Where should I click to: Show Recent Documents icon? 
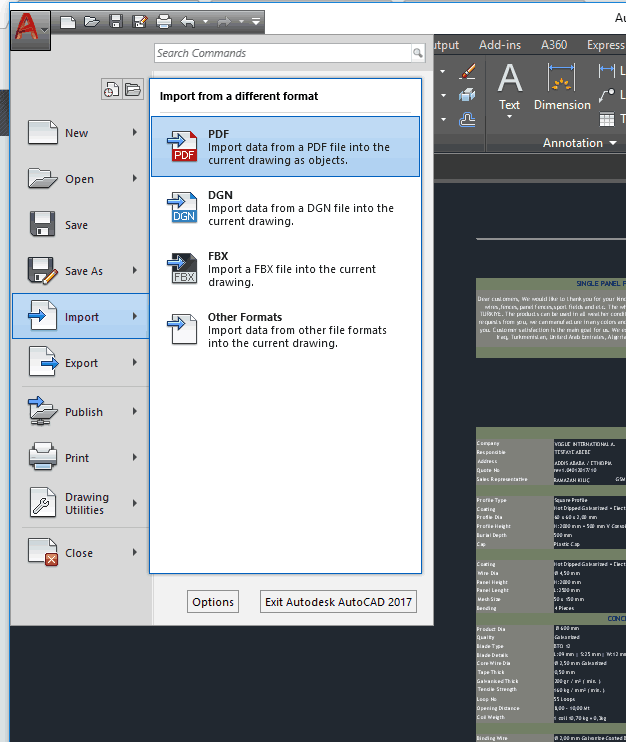(111, 89)
